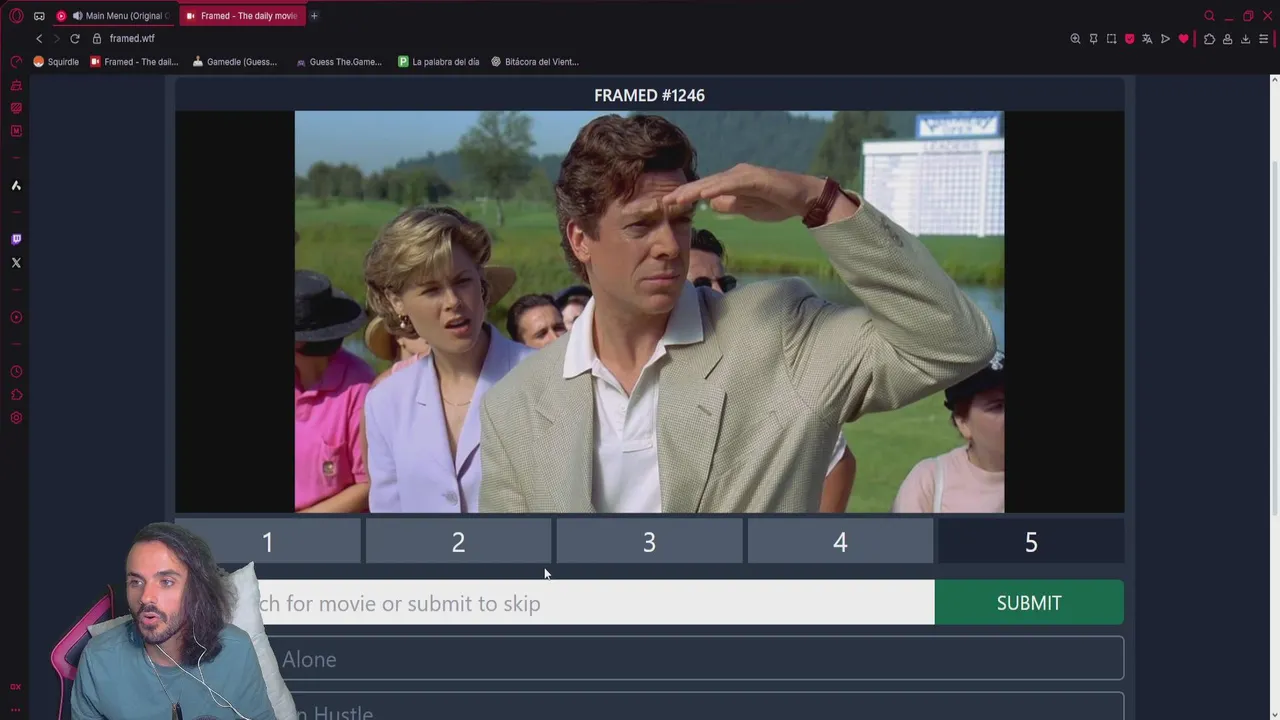Open the Twitch sidebar icon

pos(16,239)
